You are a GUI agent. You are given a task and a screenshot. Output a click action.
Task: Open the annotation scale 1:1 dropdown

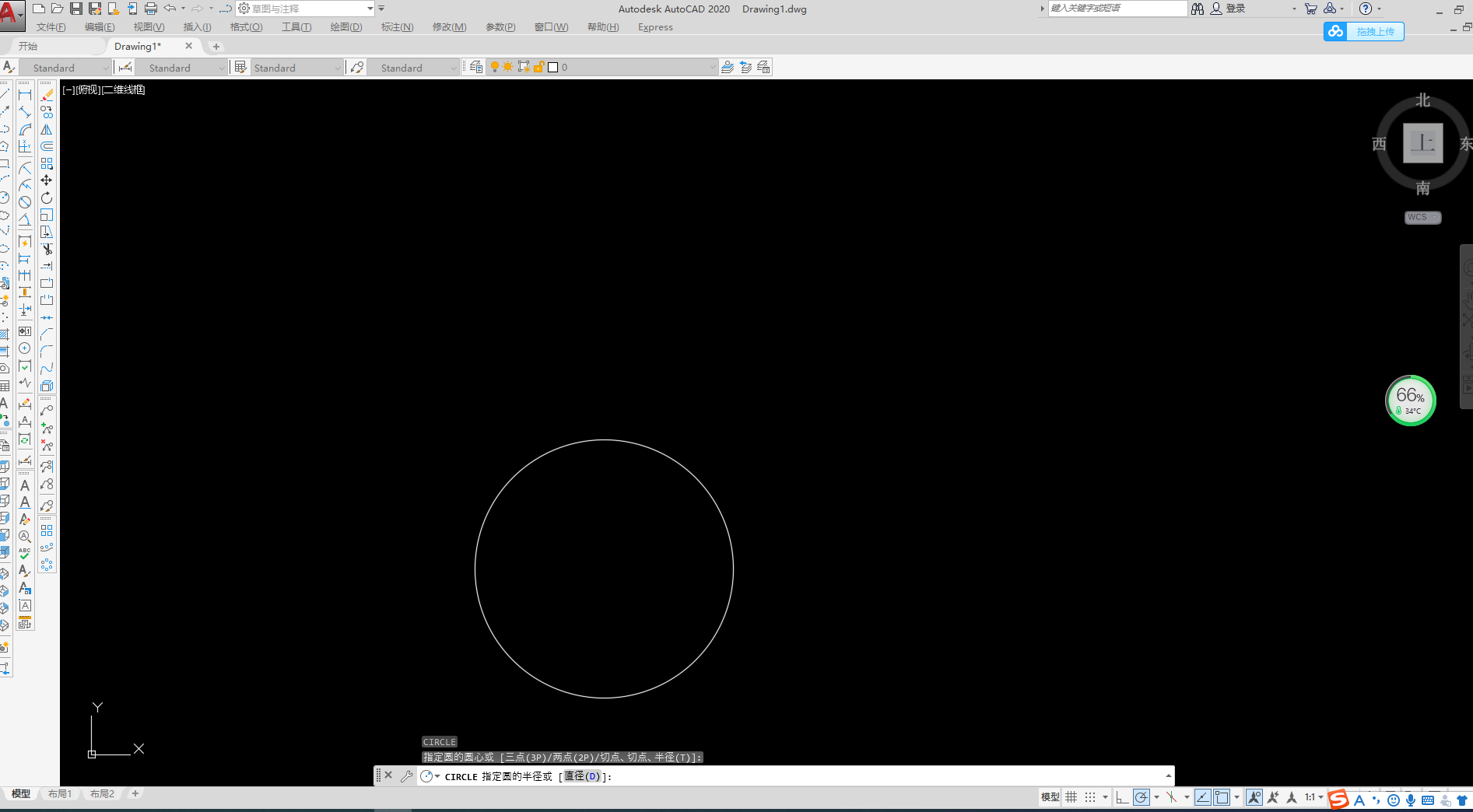[1314, 797]
